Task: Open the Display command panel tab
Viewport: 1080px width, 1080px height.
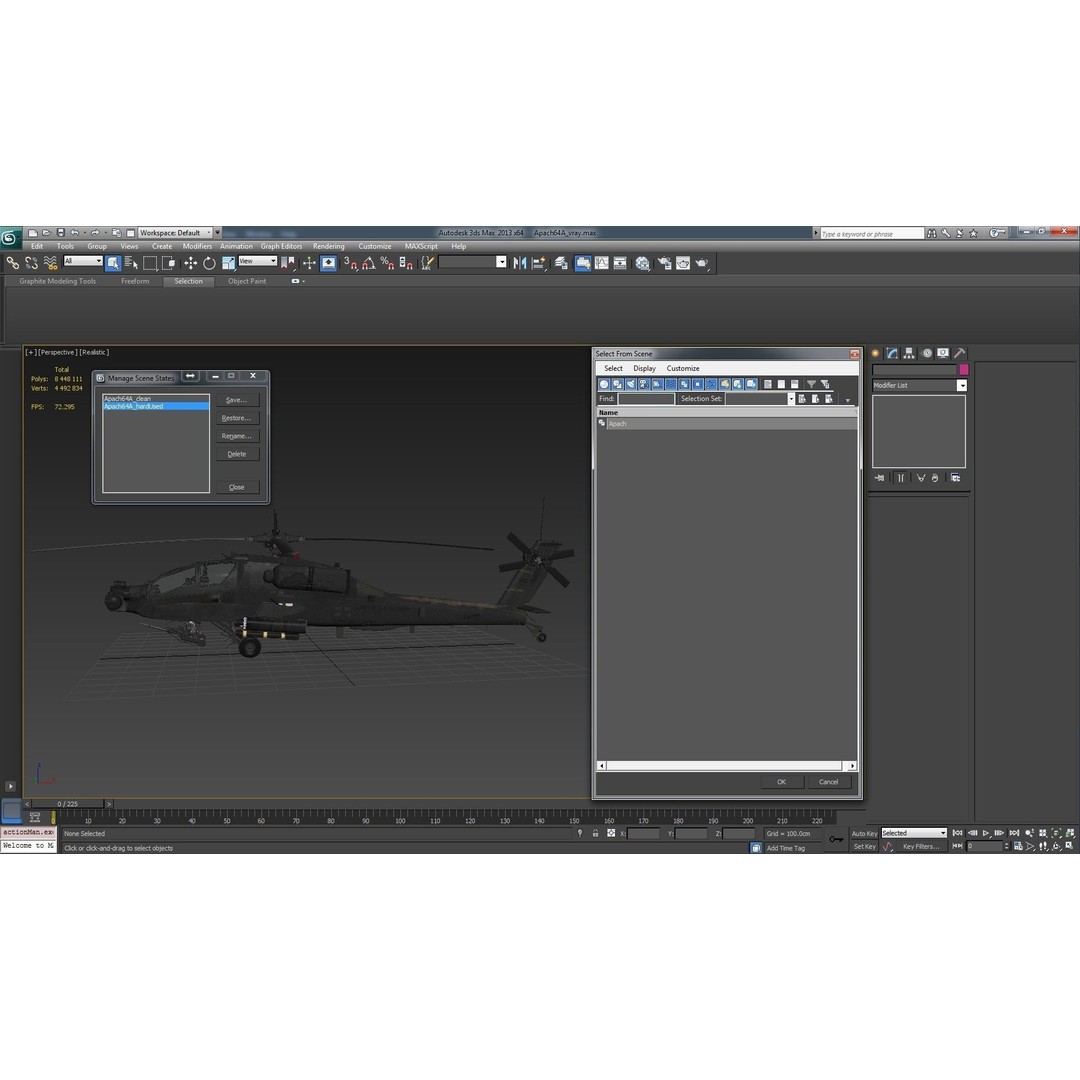Action: [943, 353]
